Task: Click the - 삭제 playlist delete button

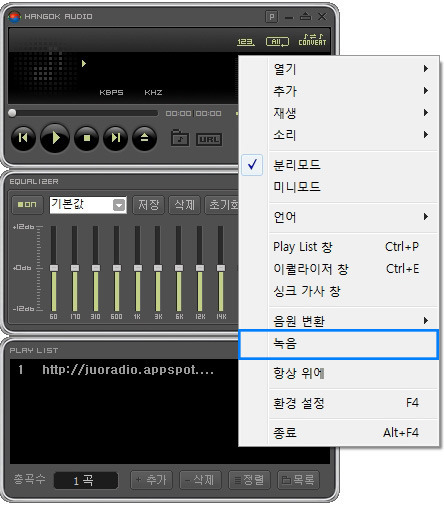Action: pos(200,480)
